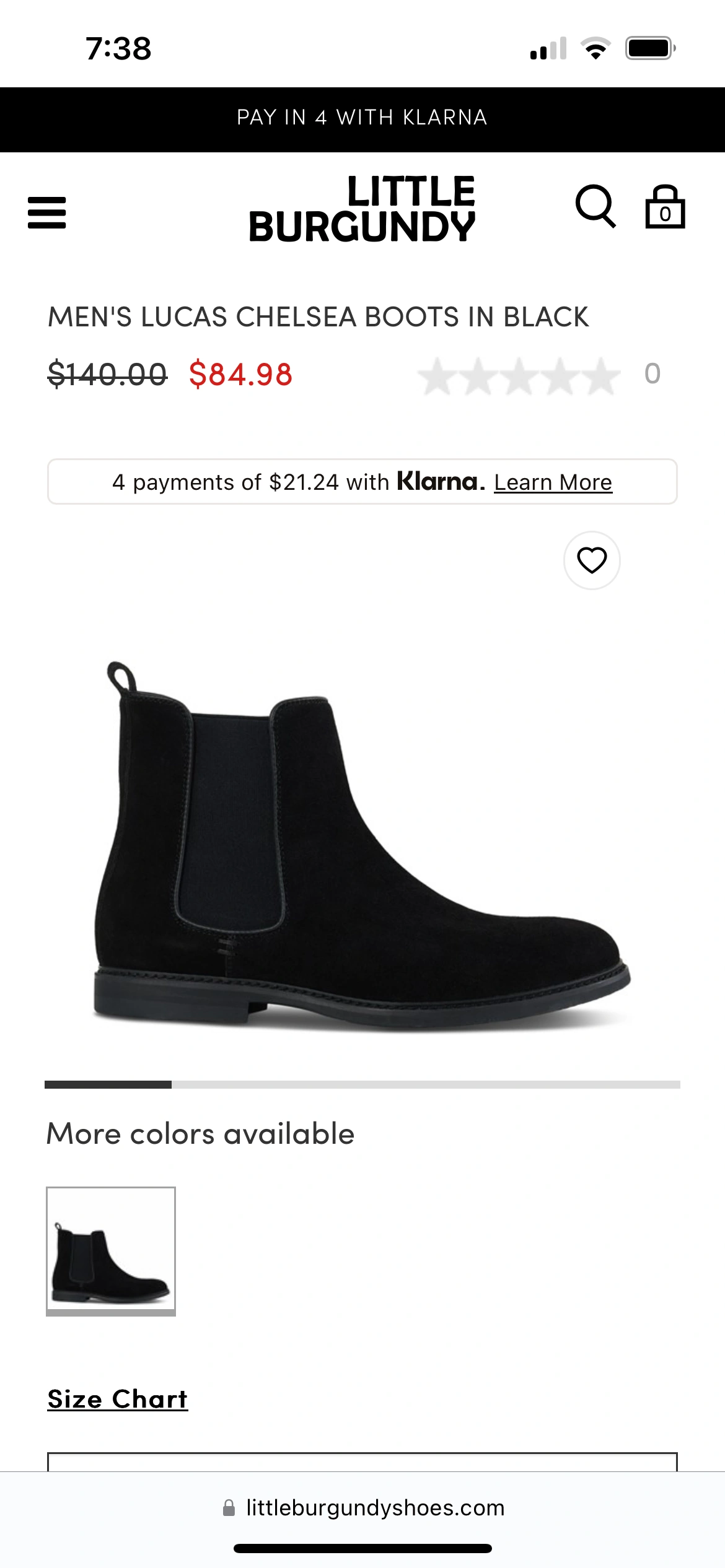Open the Size Chart link
725x1568 pixels.
(118, 1399)
